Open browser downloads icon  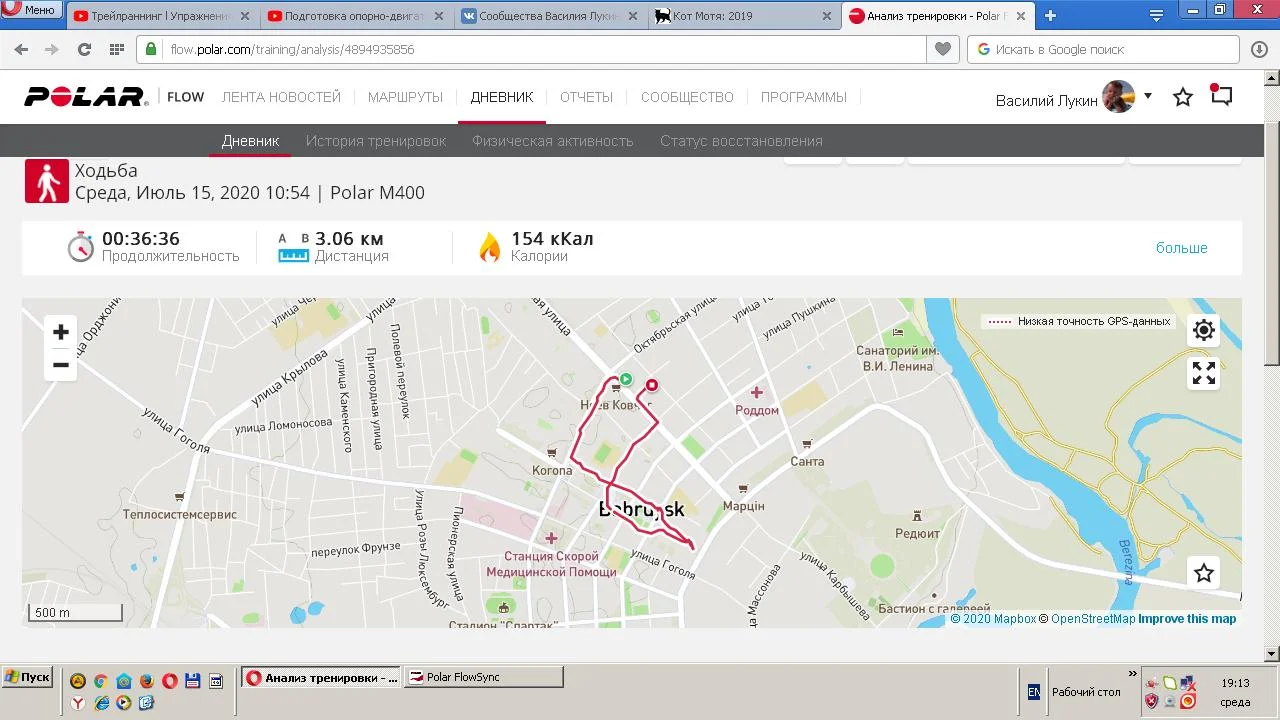click(x=1259, y=49)
